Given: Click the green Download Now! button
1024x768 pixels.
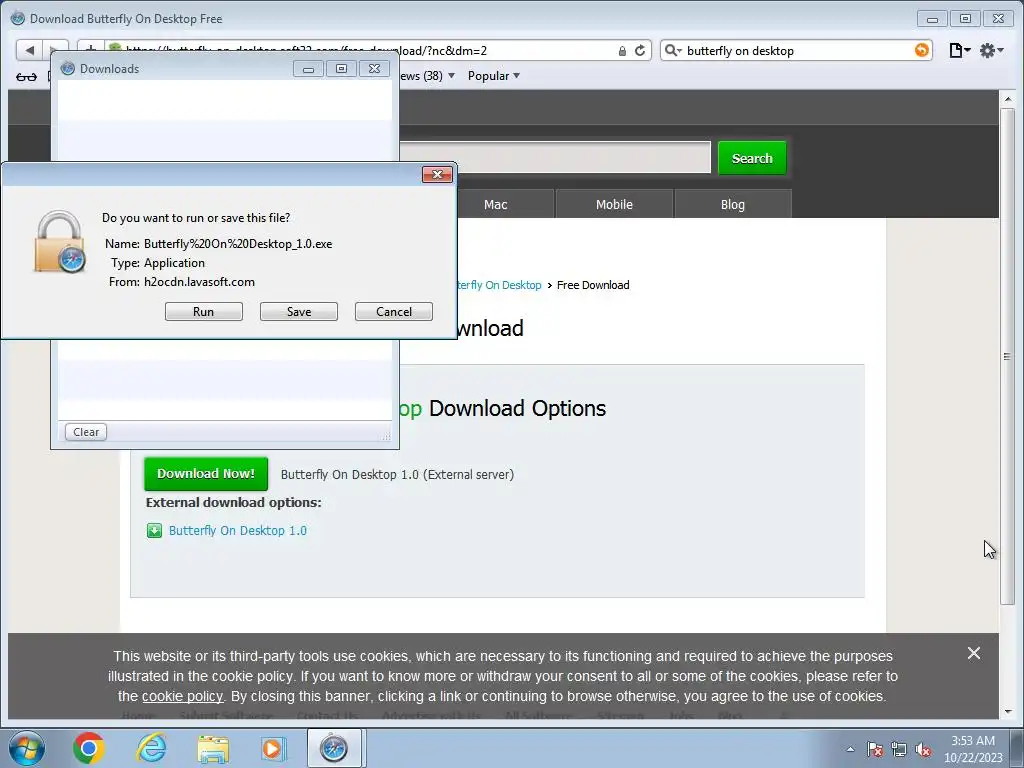Looking at the screenshot, I should click(x=206, y=473).
